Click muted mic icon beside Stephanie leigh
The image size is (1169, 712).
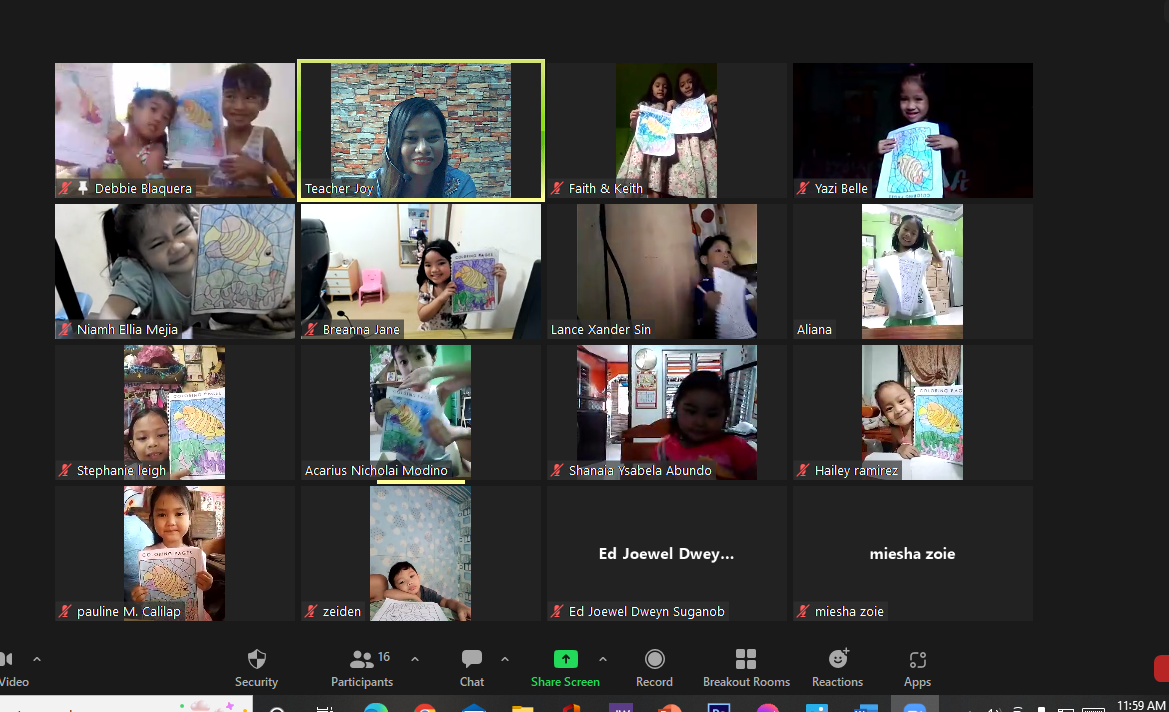pyautogui.click(x=65, y=470)
